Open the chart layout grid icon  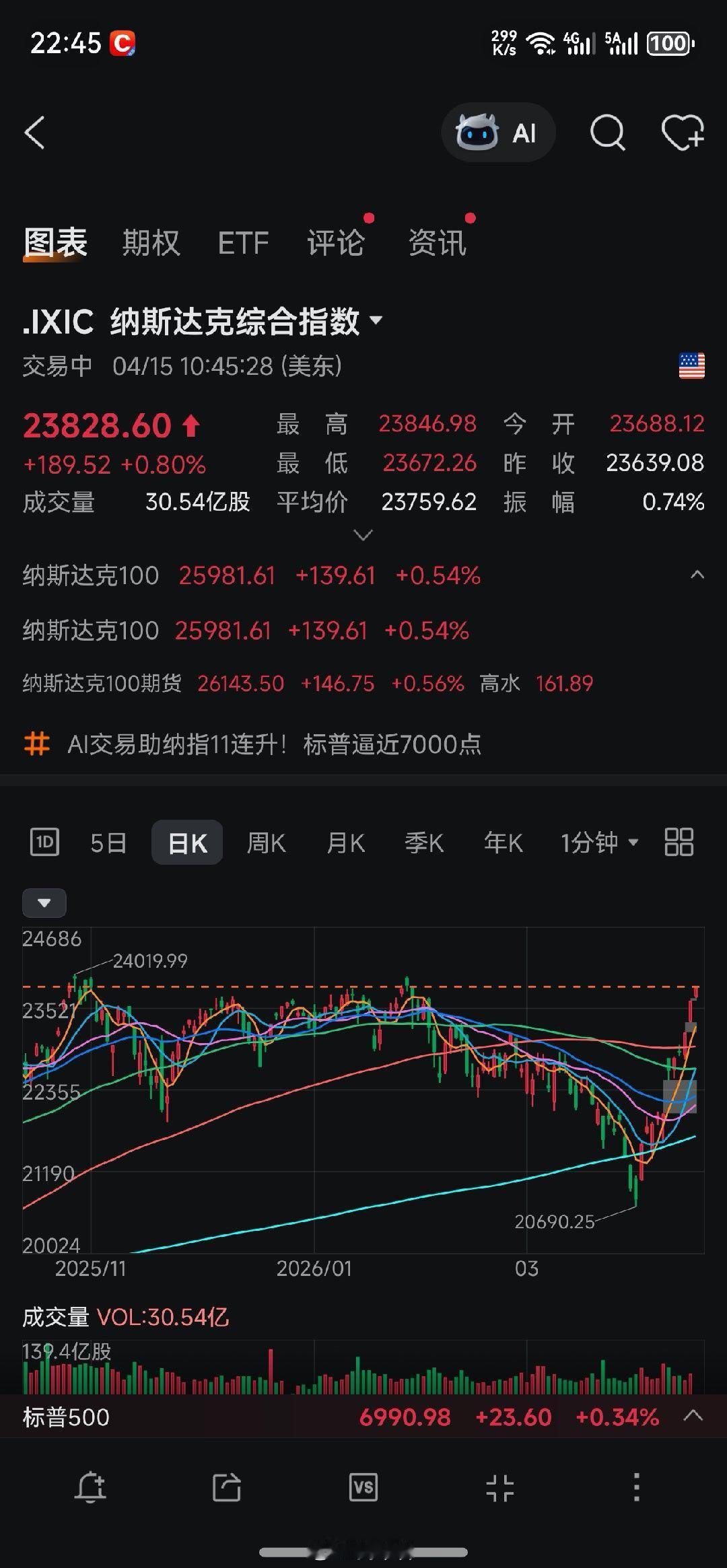click(679, 842)
